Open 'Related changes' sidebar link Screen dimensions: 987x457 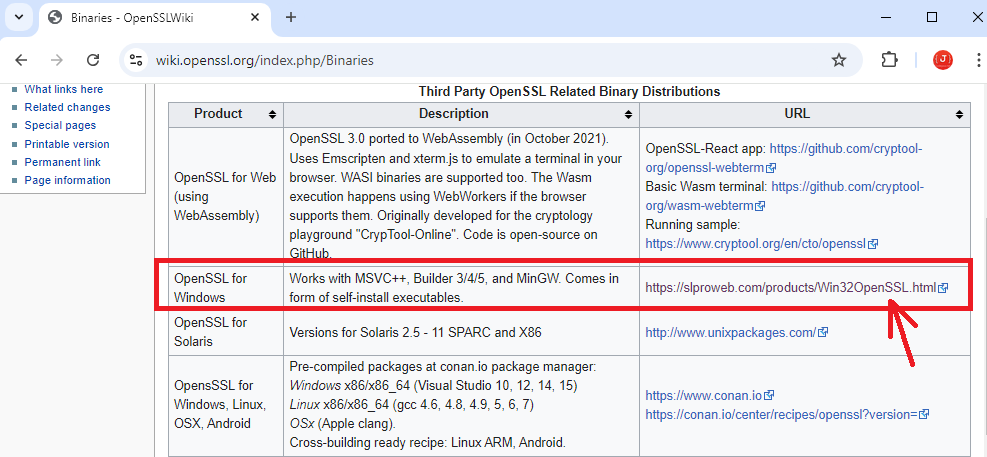pos(67,108)
